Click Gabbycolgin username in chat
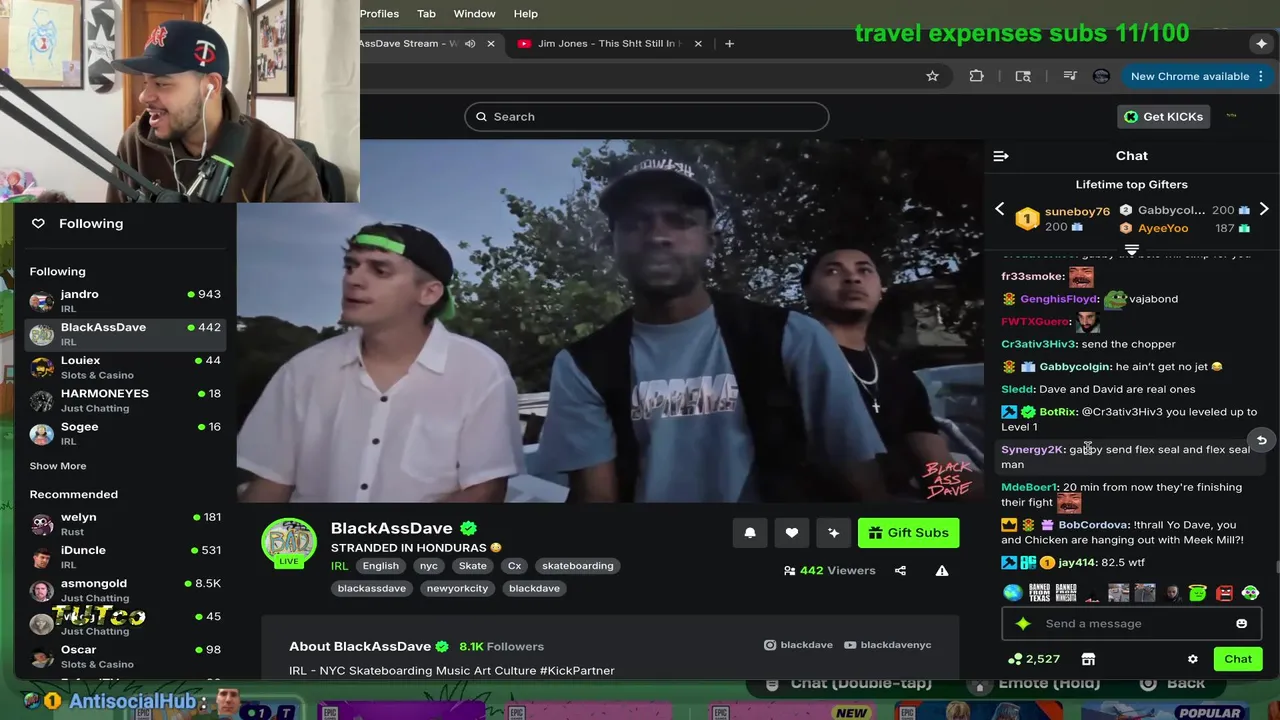This screenshot has width=1280, height=720. point(1075,367)
